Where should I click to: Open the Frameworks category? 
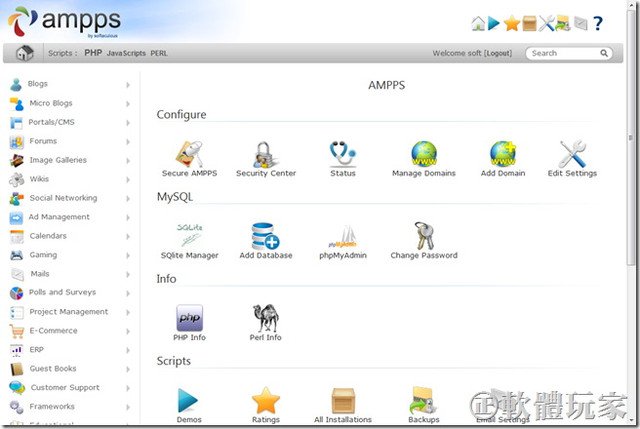[52, 406]
